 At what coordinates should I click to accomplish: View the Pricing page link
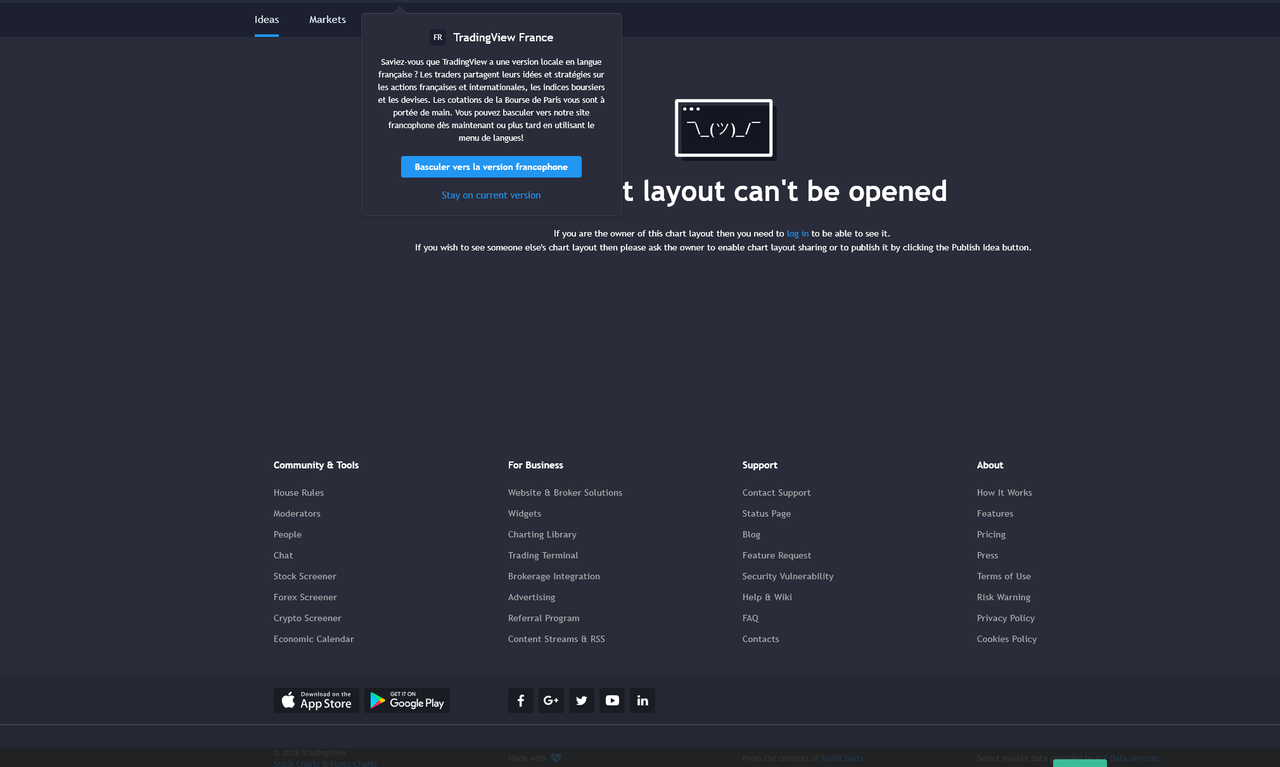coord(991,534)
